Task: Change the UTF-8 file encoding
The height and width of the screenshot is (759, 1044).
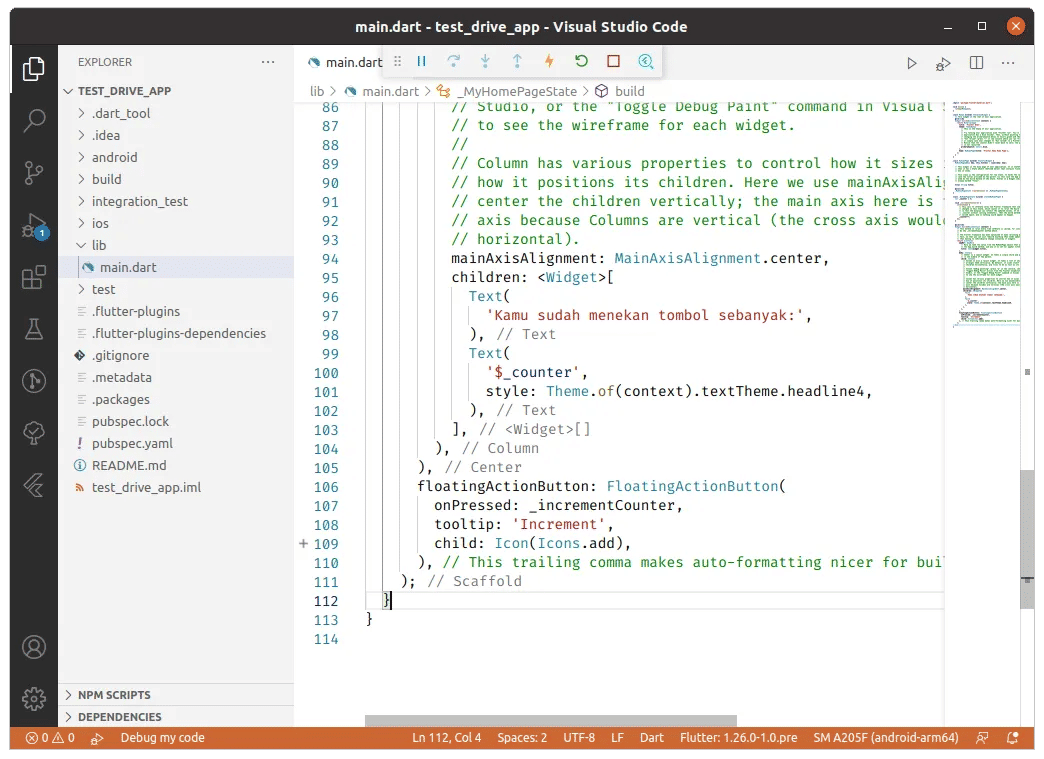Action: coord(579,738)
